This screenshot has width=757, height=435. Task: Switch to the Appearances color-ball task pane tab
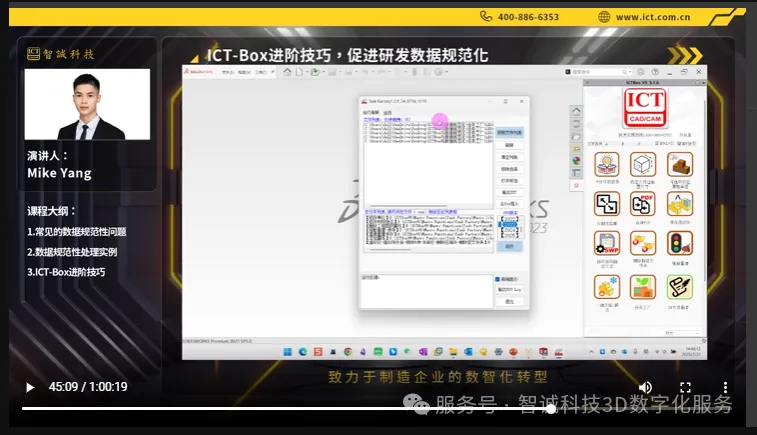click(576, 161)
